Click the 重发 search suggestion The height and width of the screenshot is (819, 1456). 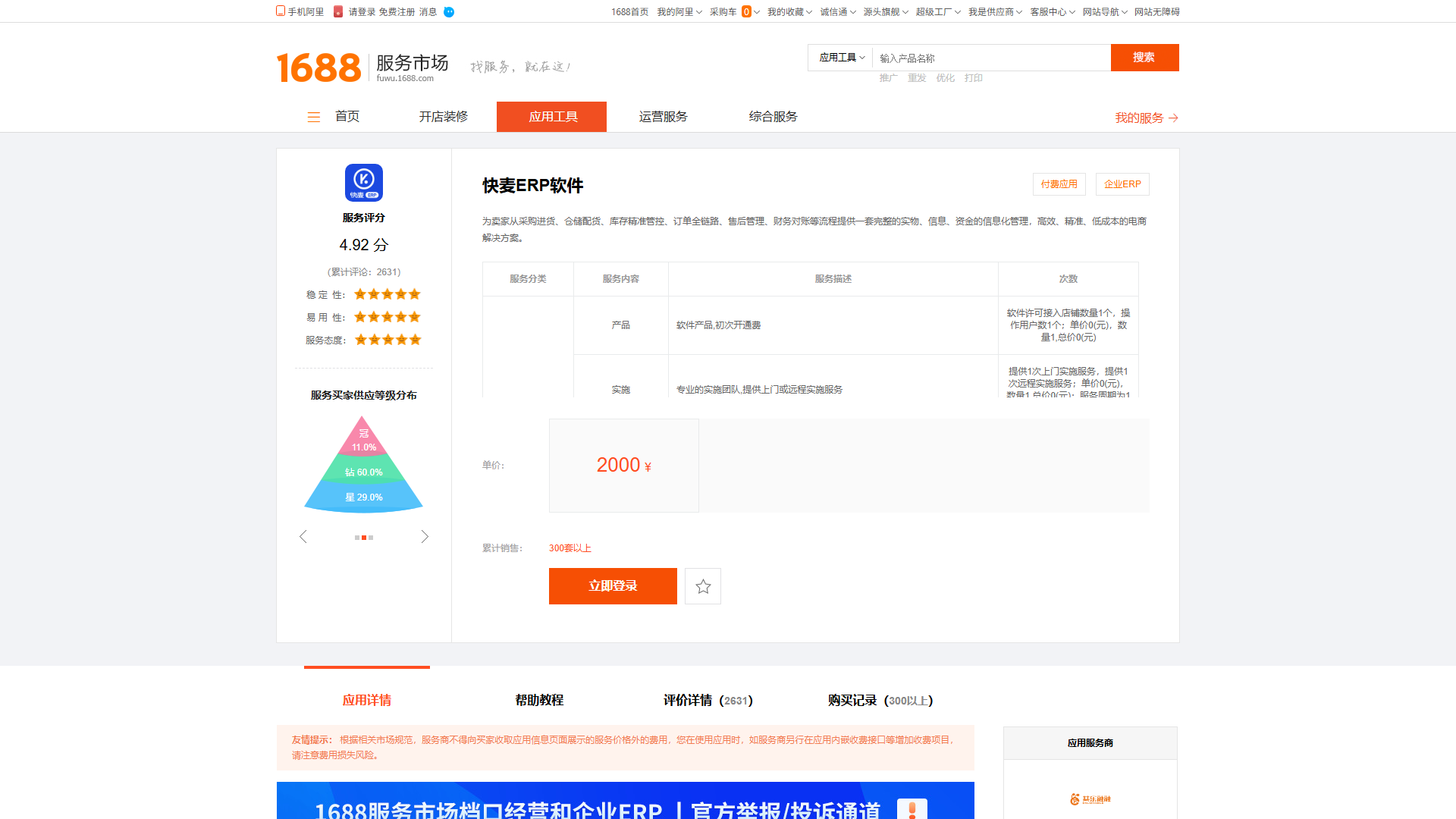click(x=917, y=78)
